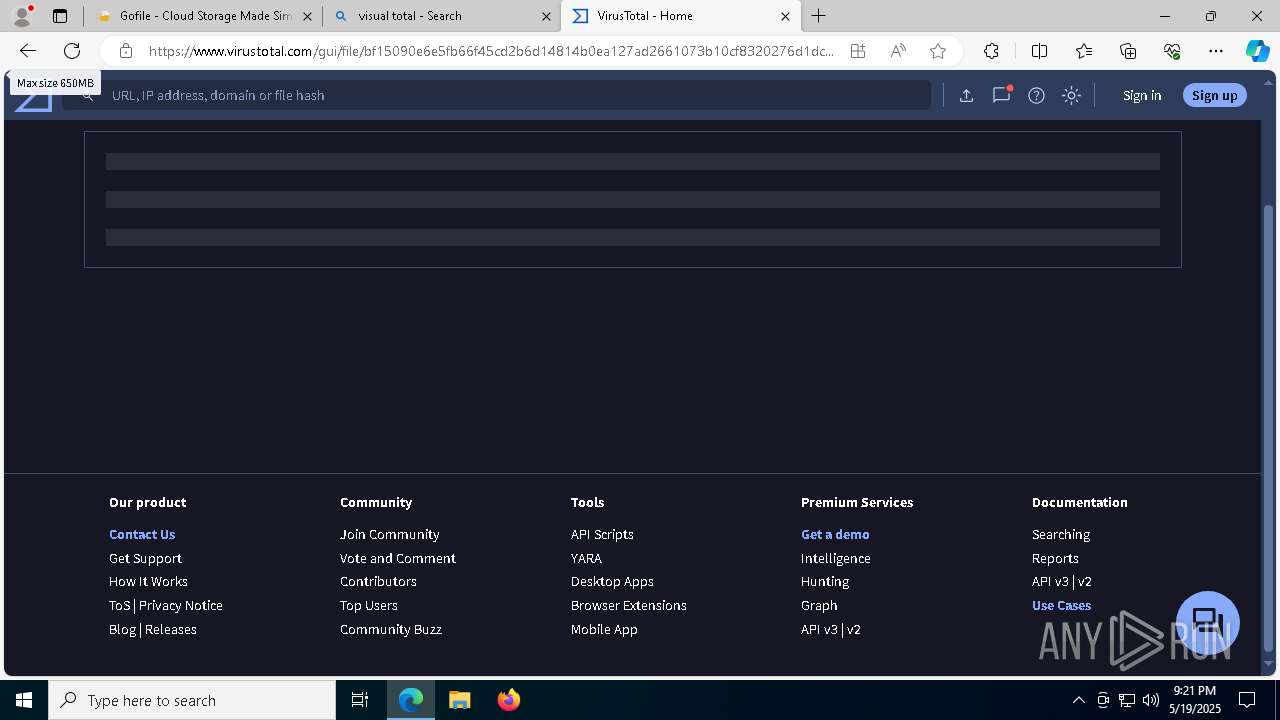Screen dimensions: 1280x720
Task: Click the Use Cases link
Action: pos(1061,605)
